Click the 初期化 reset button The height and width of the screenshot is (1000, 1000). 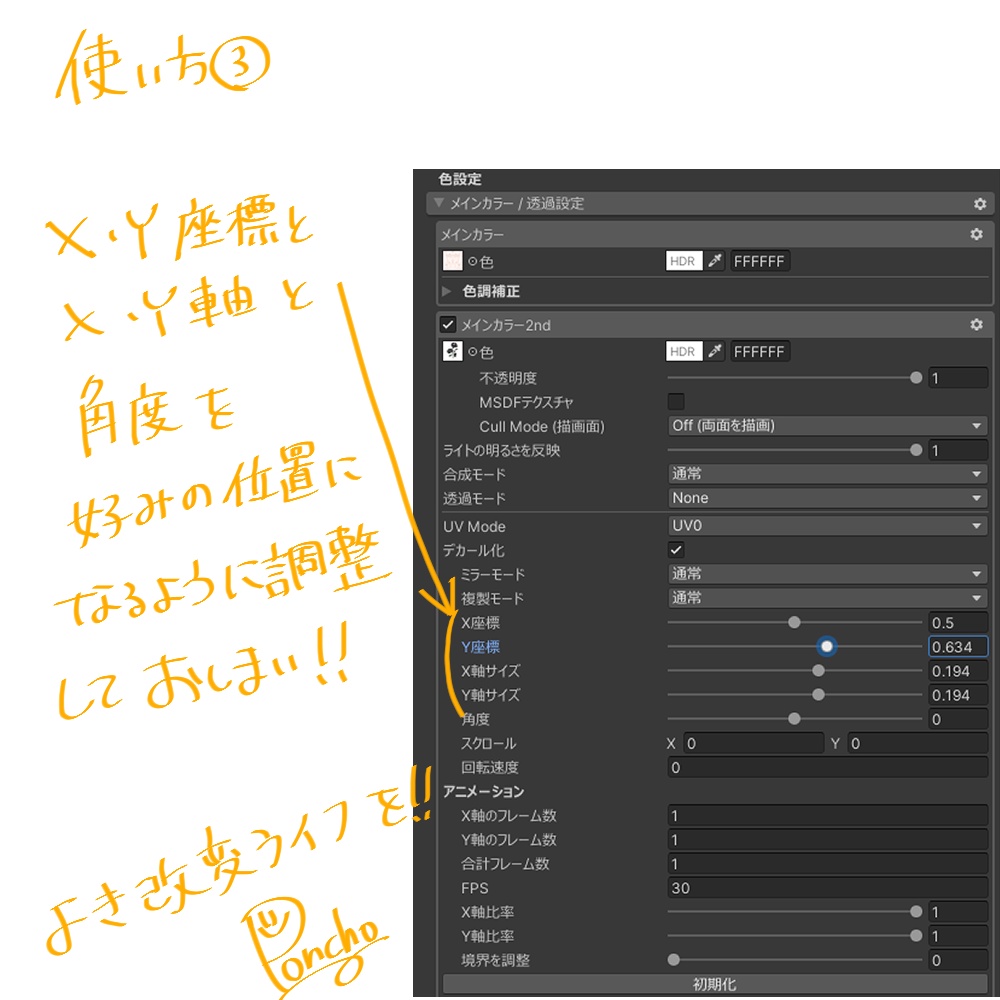click(715, 984)
